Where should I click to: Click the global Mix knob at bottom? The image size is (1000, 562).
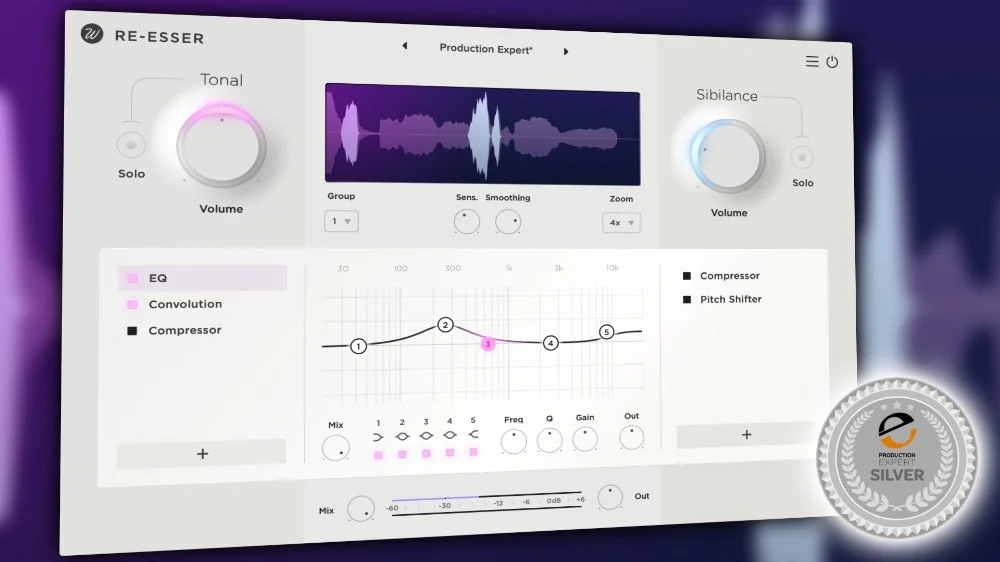[x=361, y=509]
